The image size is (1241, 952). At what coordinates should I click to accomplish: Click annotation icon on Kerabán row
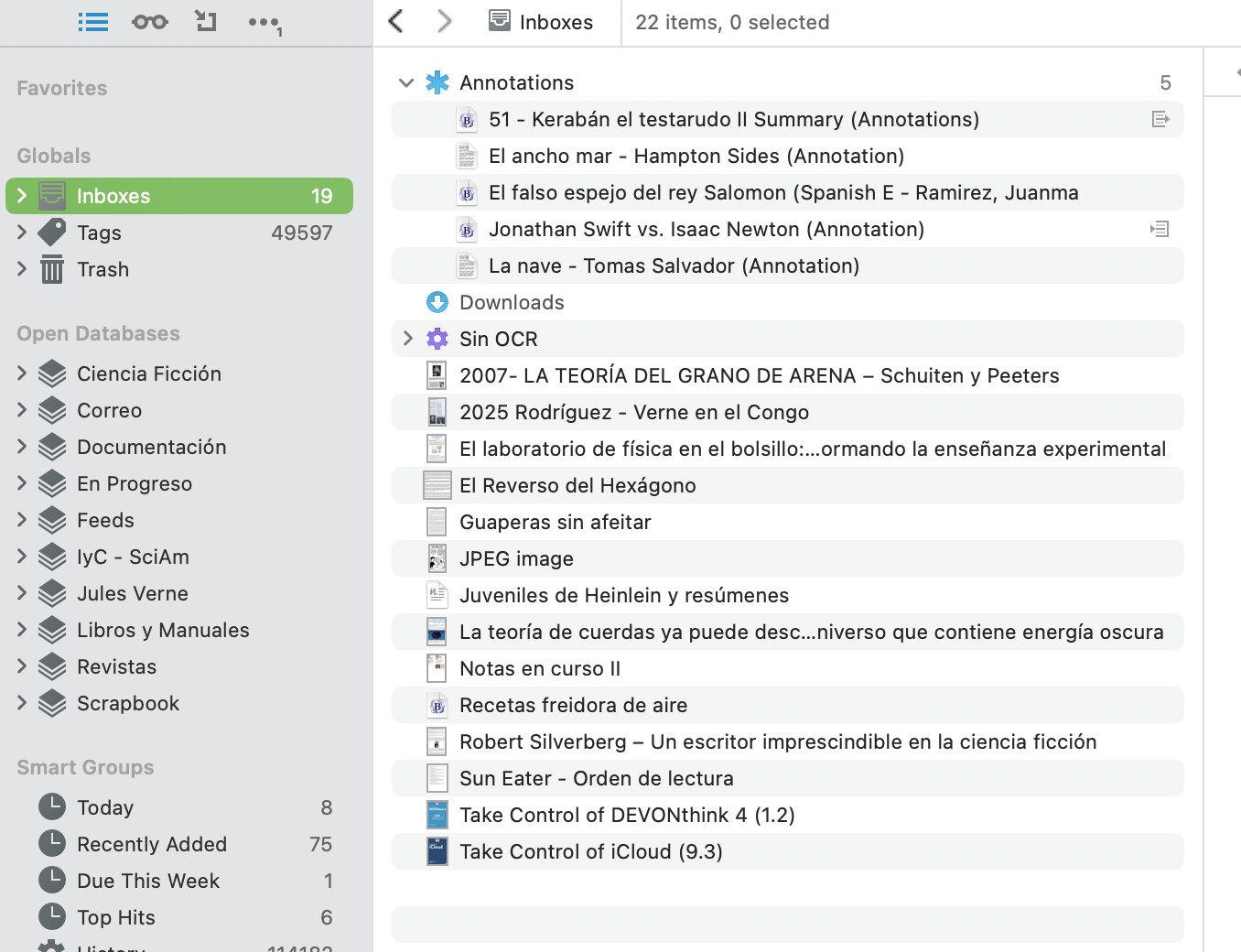(1160, 119)
